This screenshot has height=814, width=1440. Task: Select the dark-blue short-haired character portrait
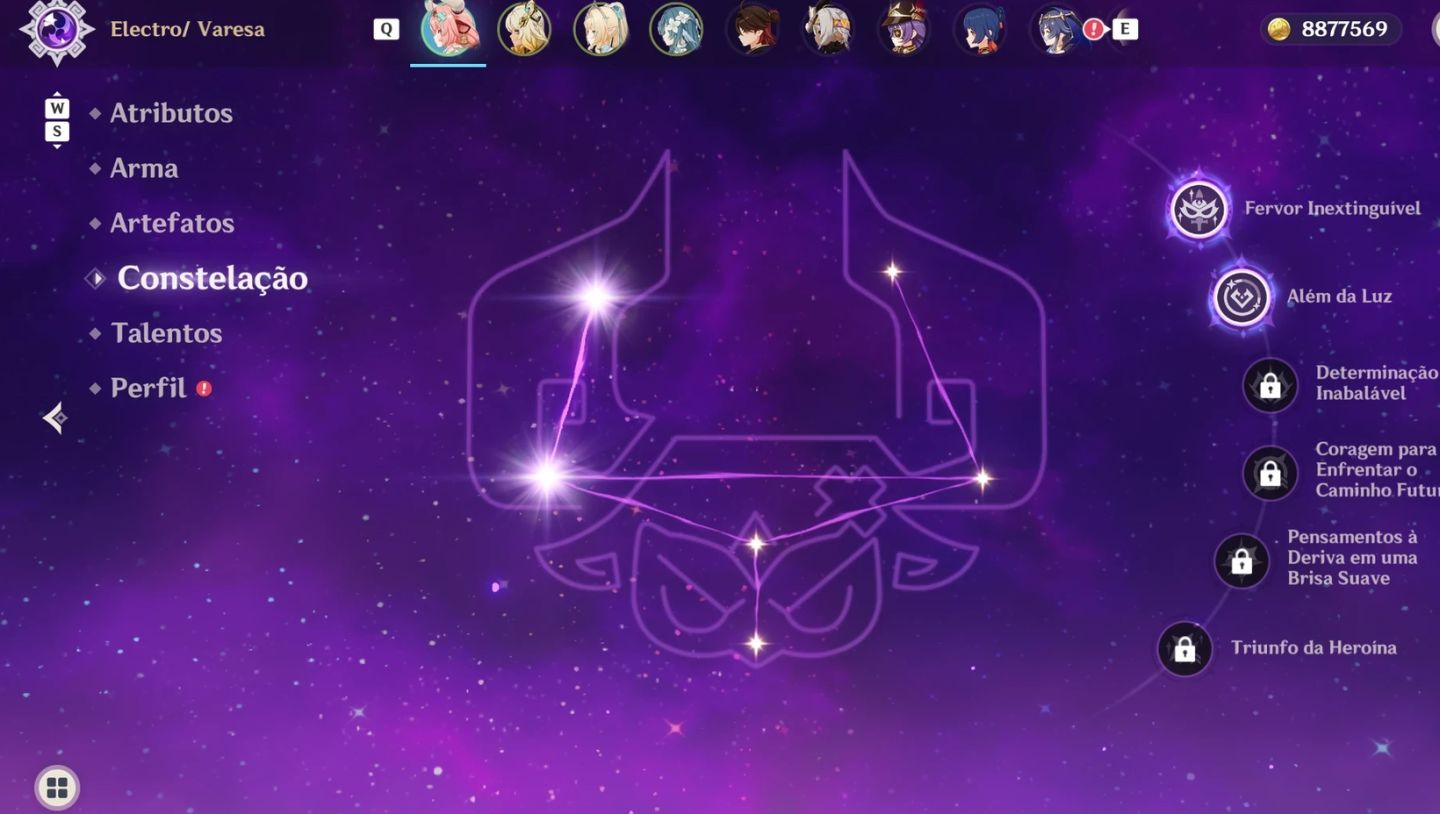[980, 29]
